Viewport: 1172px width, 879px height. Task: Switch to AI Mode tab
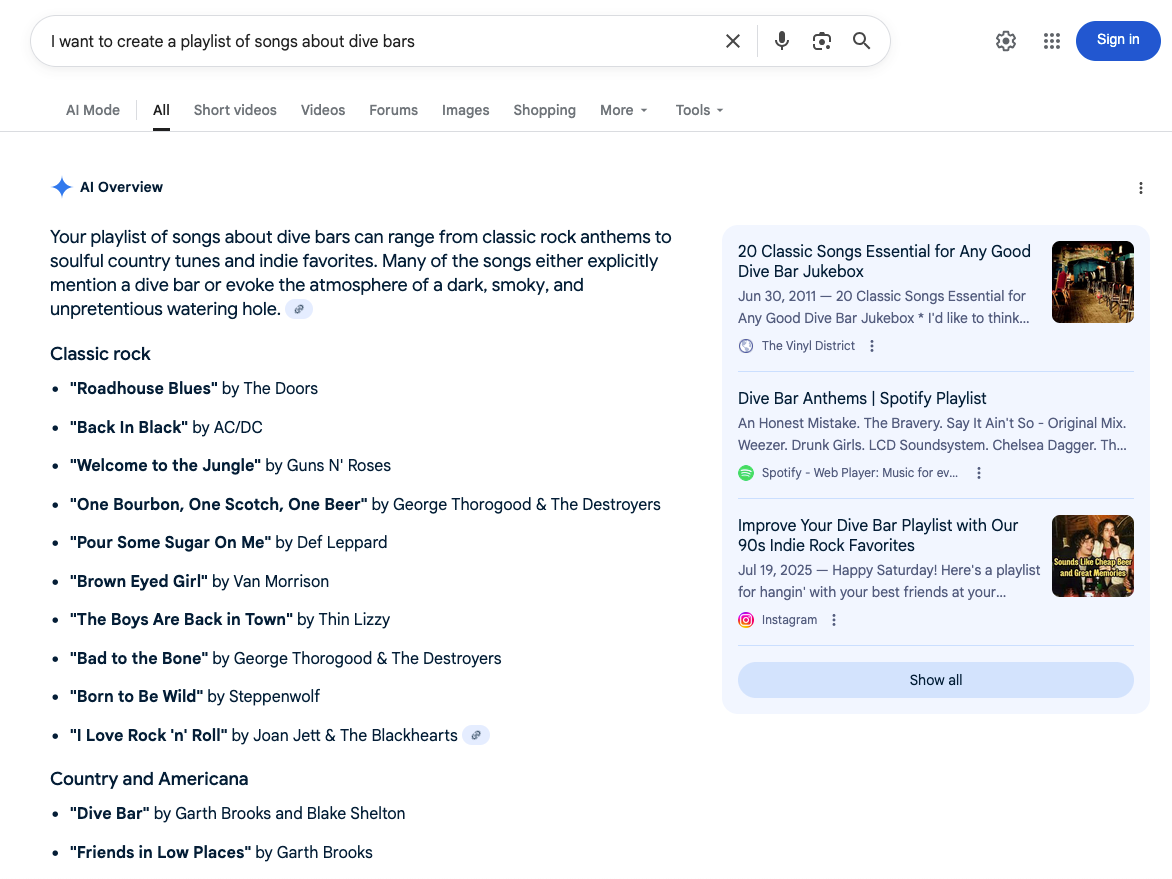tap(93, 110)
